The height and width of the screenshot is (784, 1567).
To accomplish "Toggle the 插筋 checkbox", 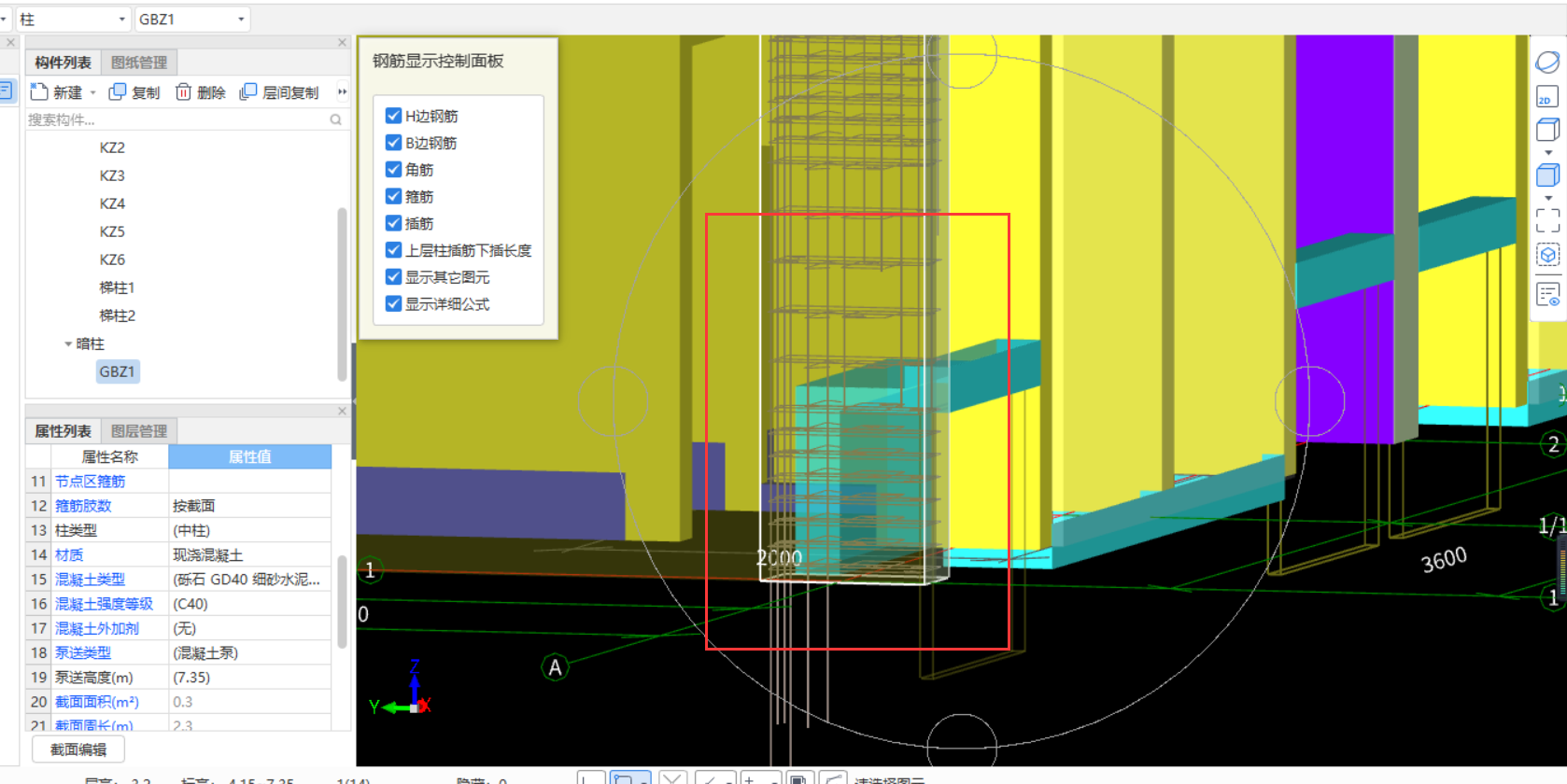I will click(x=393, y=223).
